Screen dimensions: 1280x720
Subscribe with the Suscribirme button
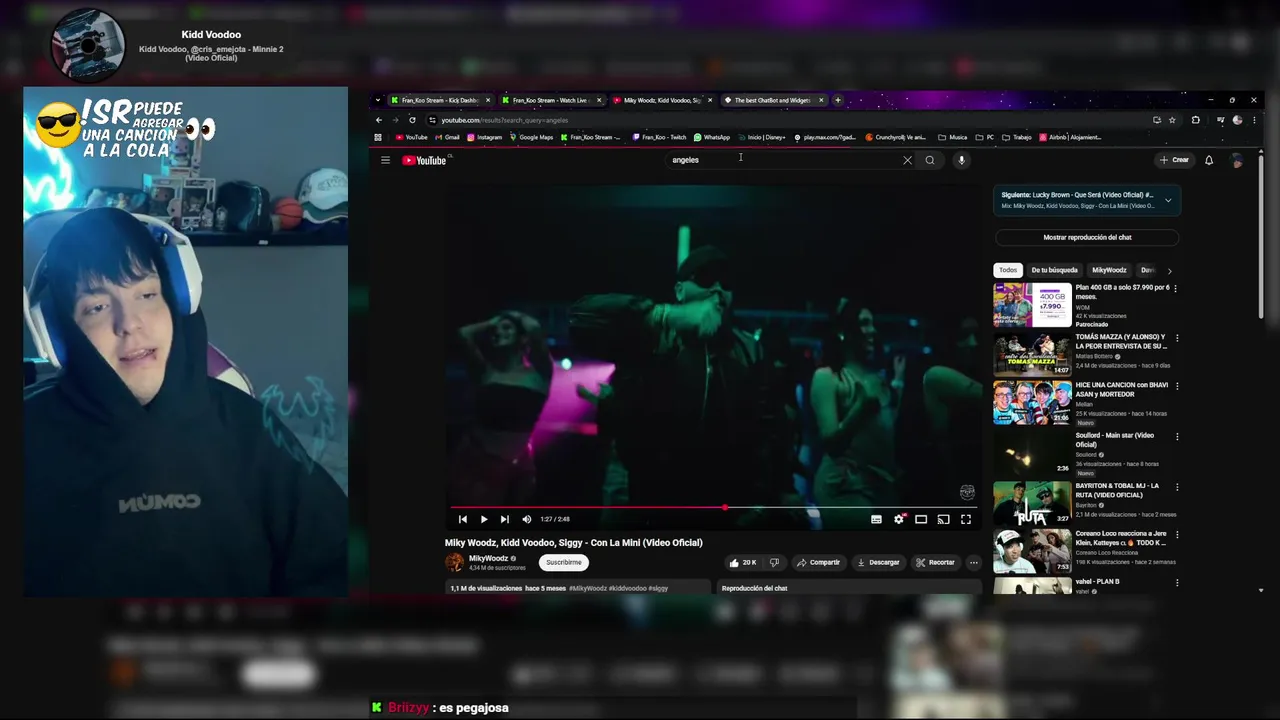point(564,562)
